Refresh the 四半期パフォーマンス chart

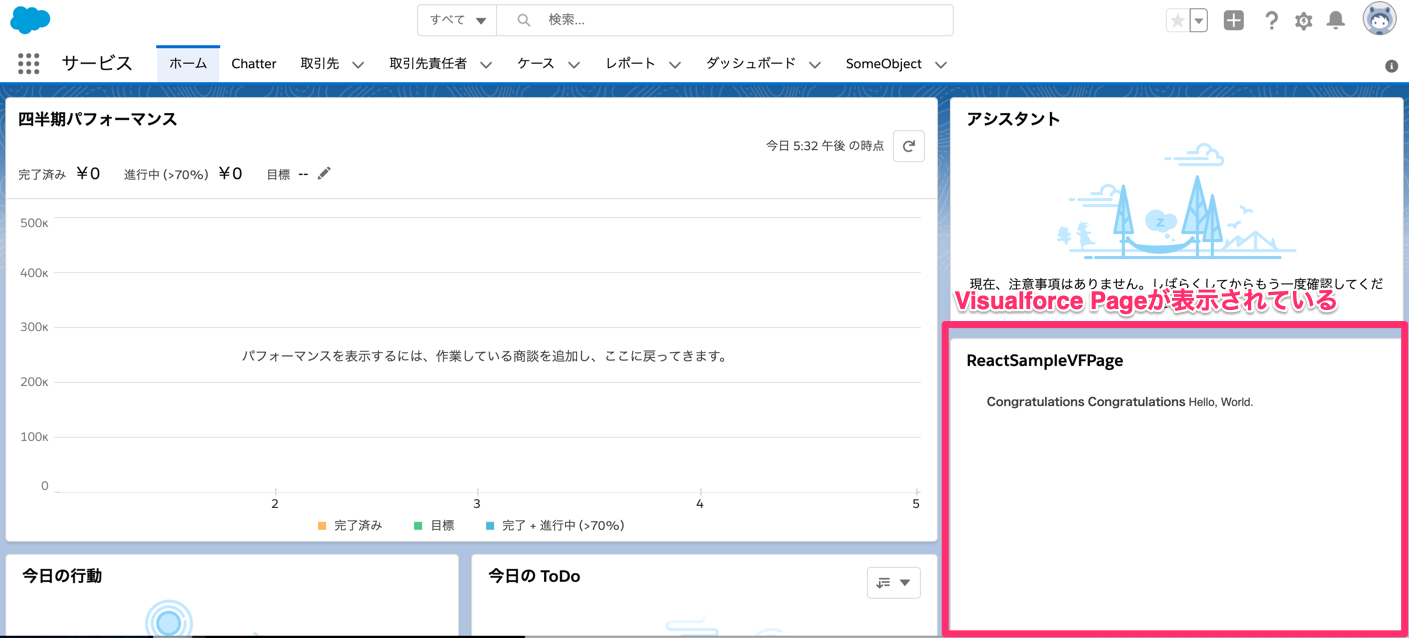908,145
